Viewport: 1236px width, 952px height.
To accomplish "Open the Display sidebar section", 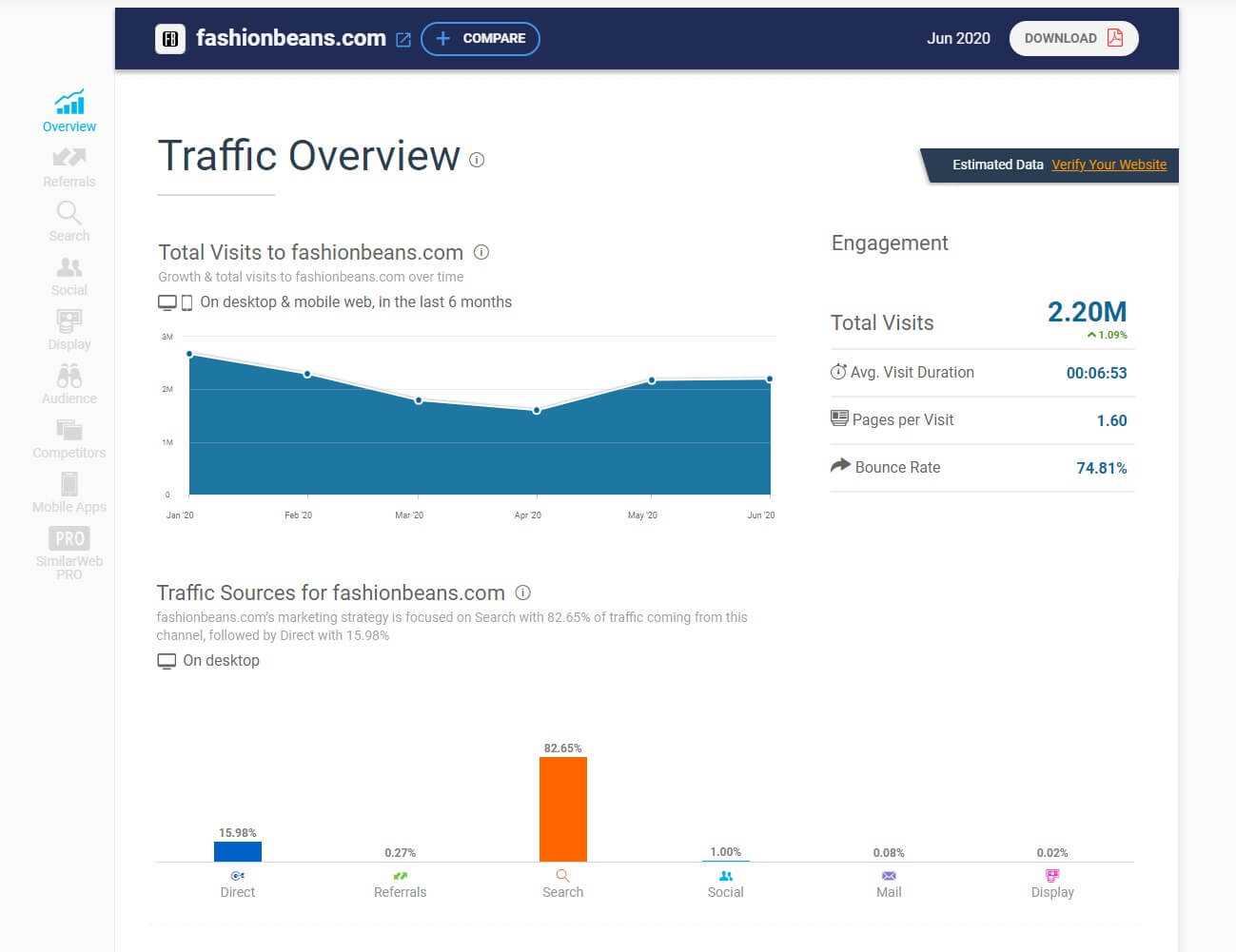I will (x=69, y=330).
